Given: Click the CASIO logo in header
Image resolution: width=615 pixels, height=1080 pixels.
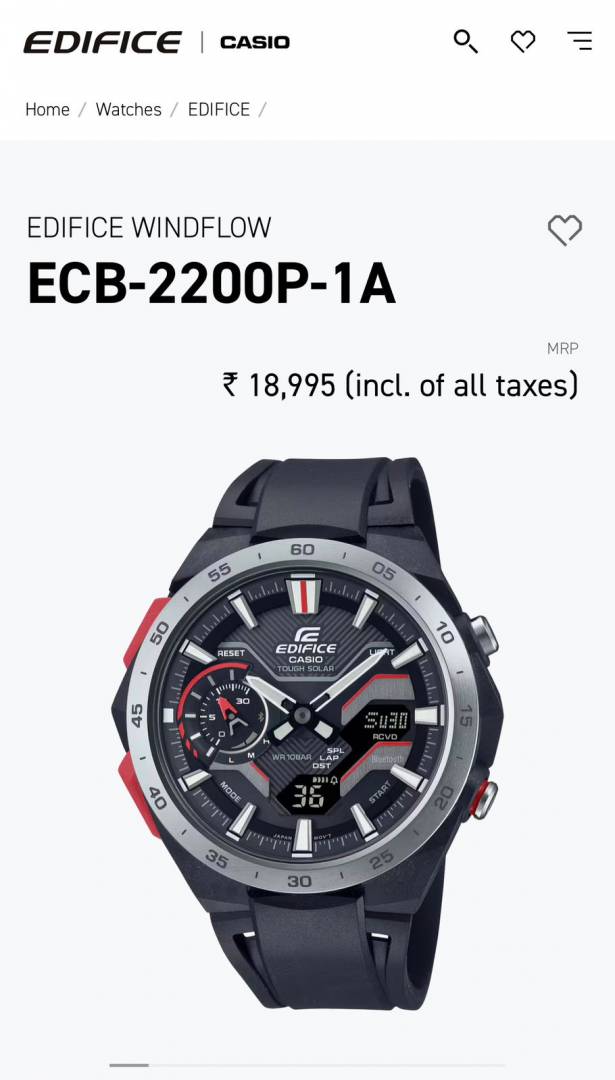Looking at the screenshot, I should [255, 43].
